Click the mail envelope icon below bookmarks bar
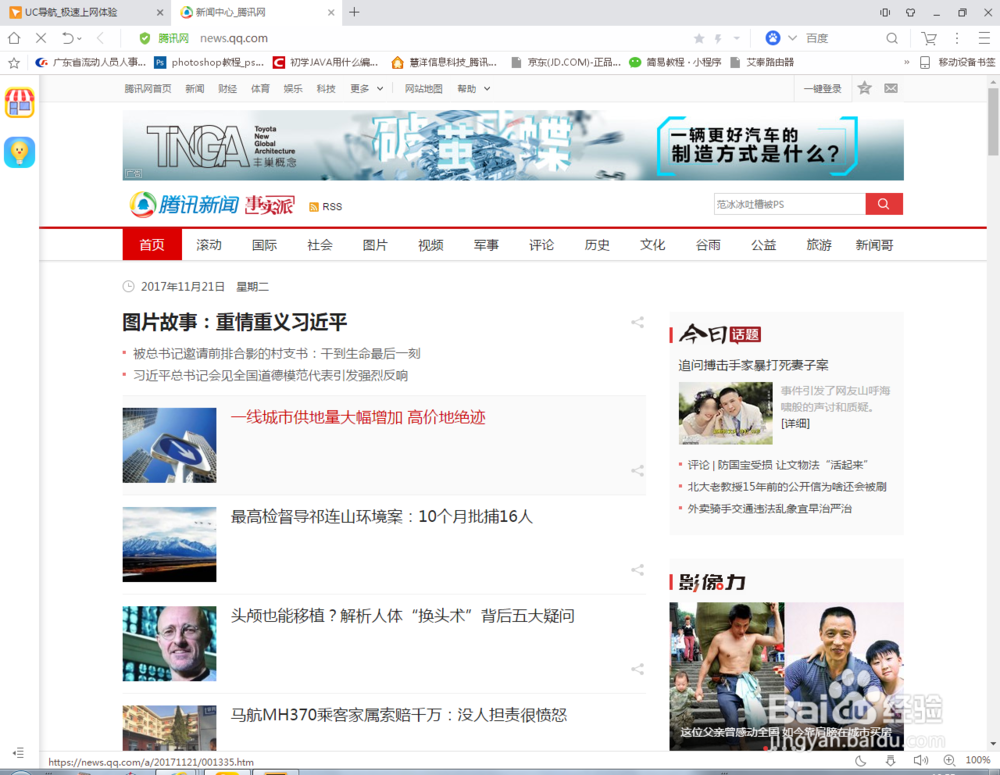Viewport: 1000px width, 775px height. [890, 88]
